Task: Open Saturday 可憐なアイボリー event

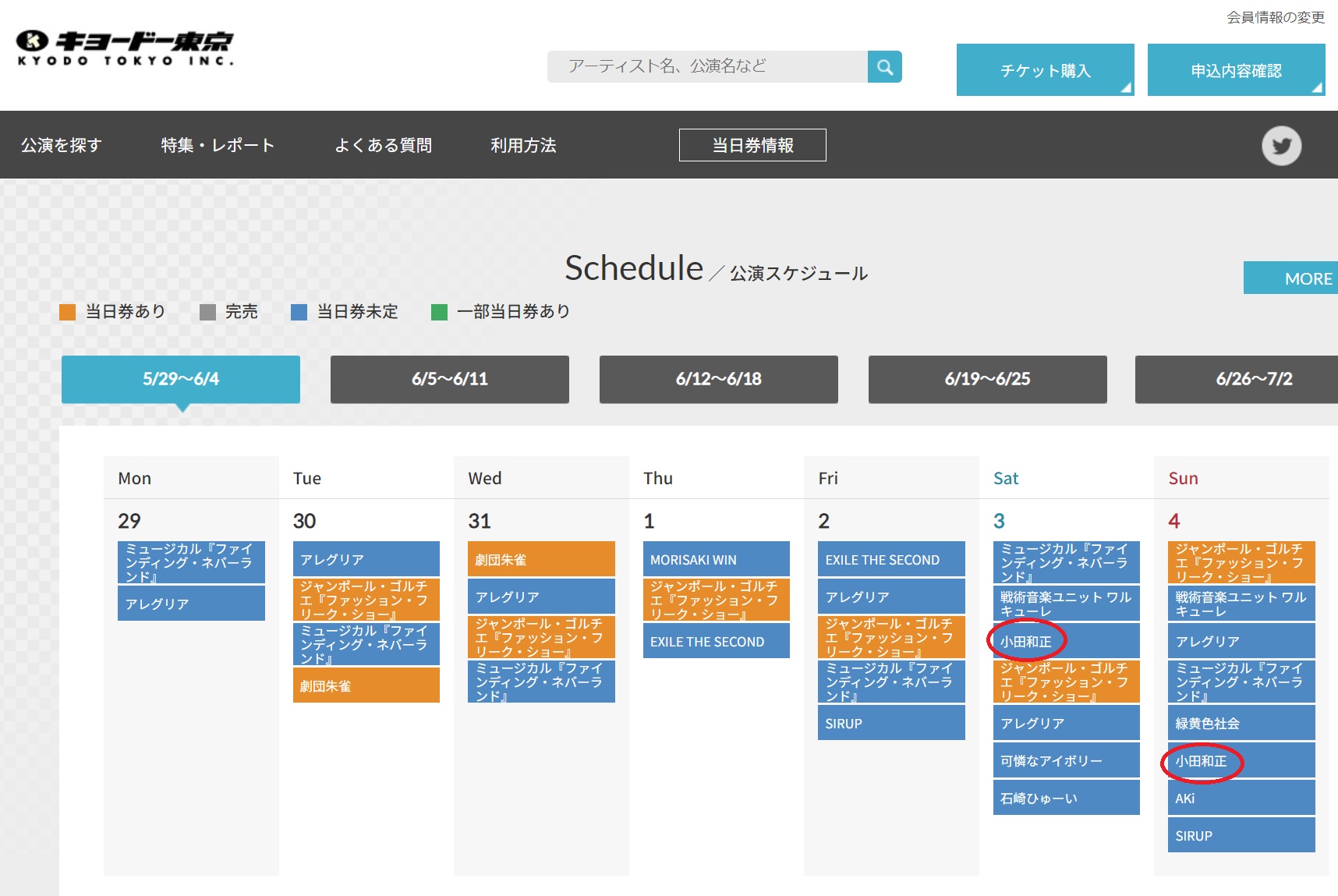Action: click(x=1067, y=760)
